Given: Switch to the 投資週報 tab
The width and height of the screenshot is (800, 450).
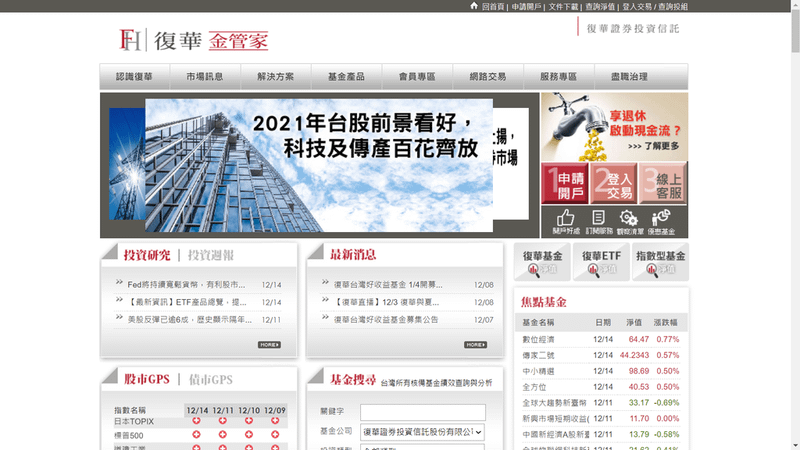Looking at the screenshot, I should [x=211, y=255].
